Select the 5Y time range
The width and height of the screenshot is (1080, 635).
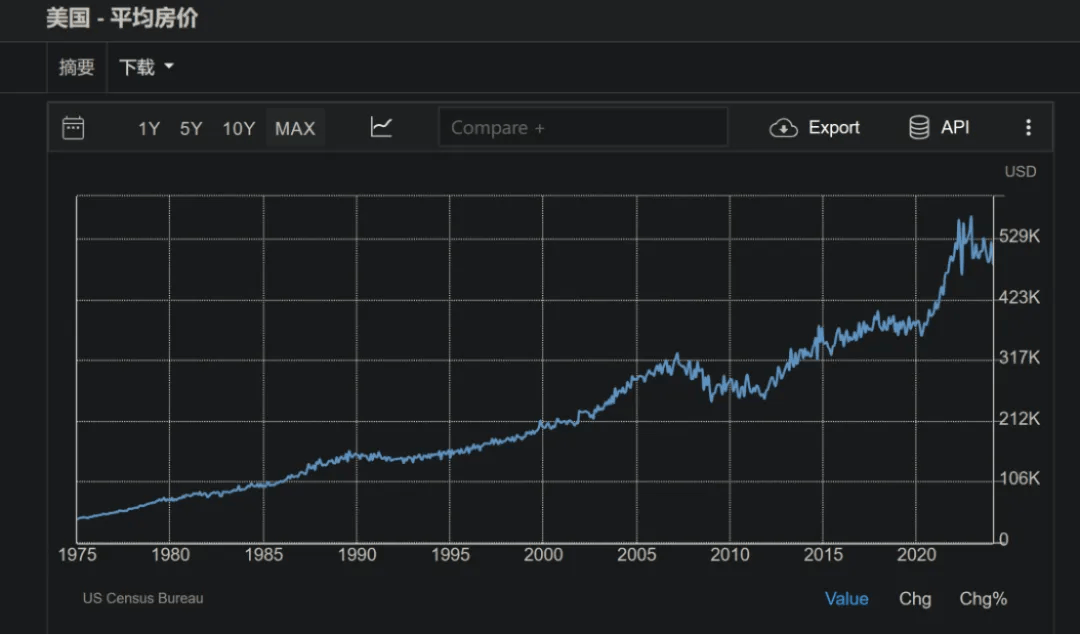(x=191, y=128)
